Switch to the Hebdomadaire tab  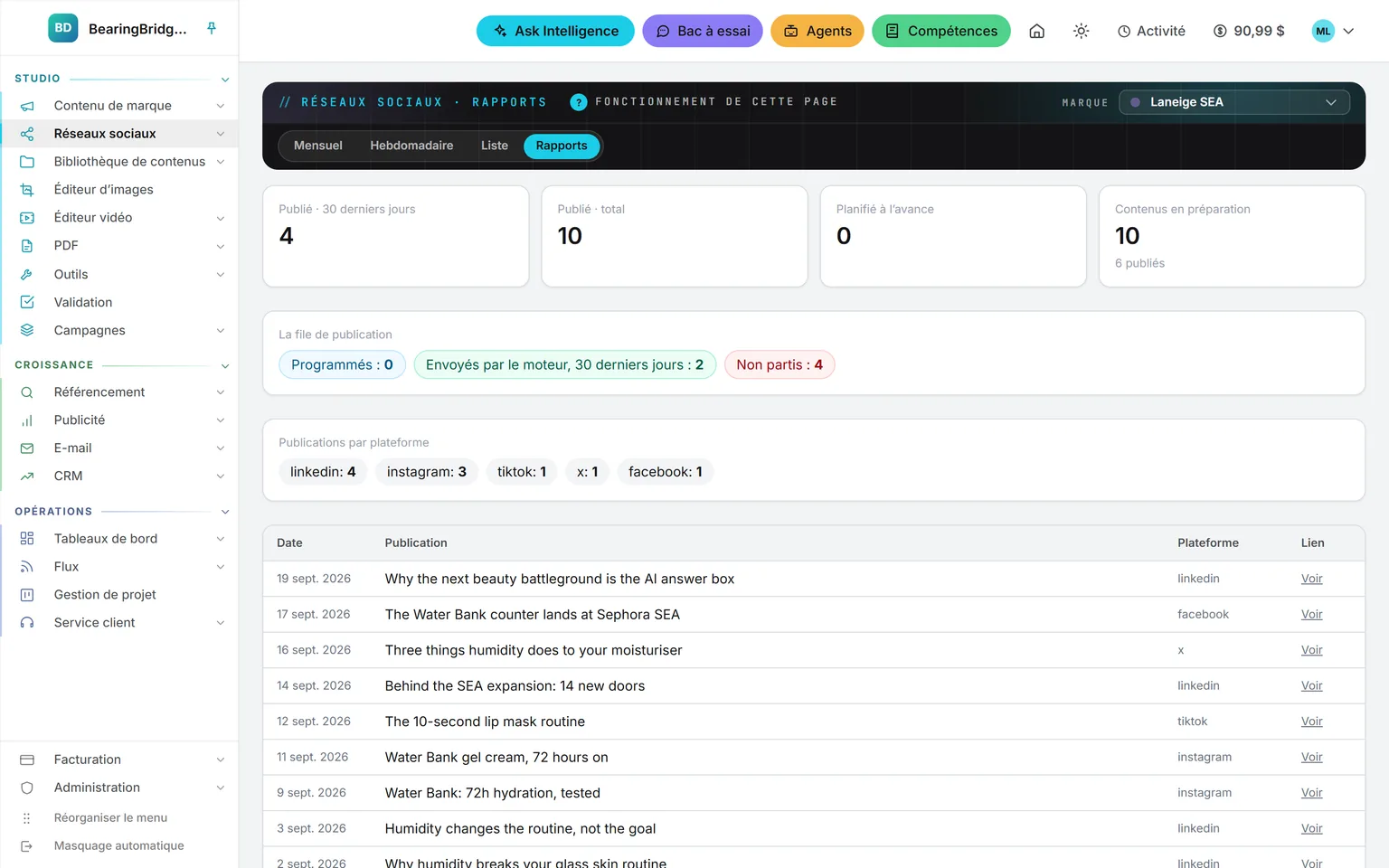(411, 146)
